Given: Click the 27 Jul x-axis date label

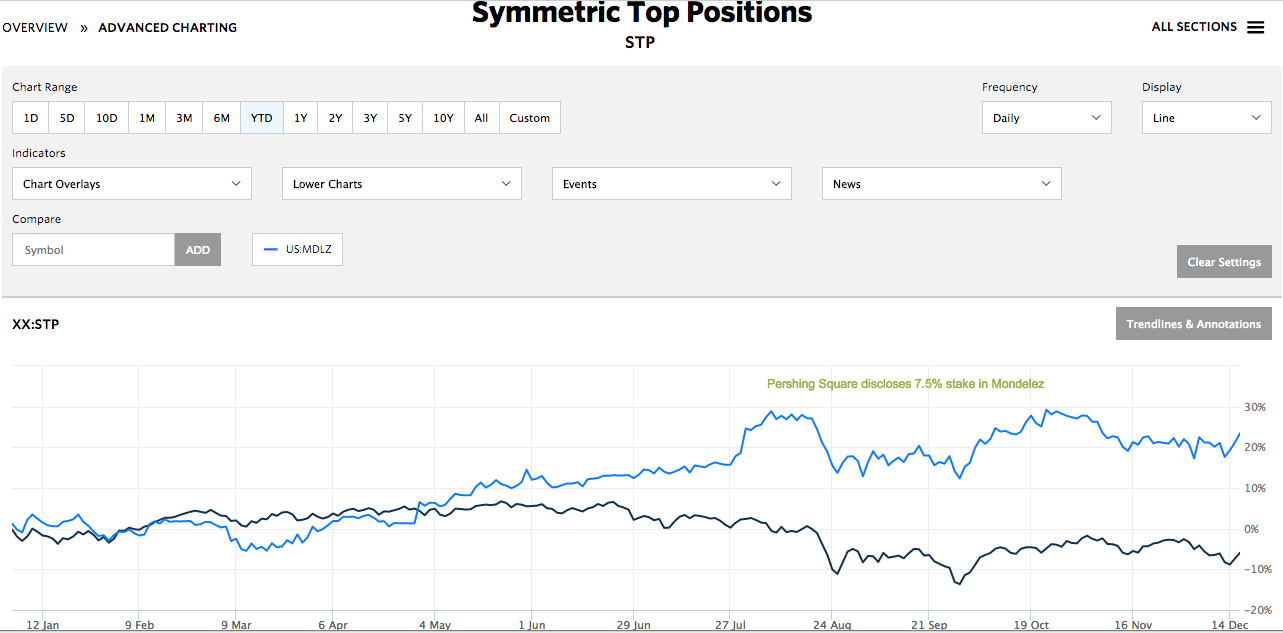Looking at the screenshot, I should (x=732, y=625).
